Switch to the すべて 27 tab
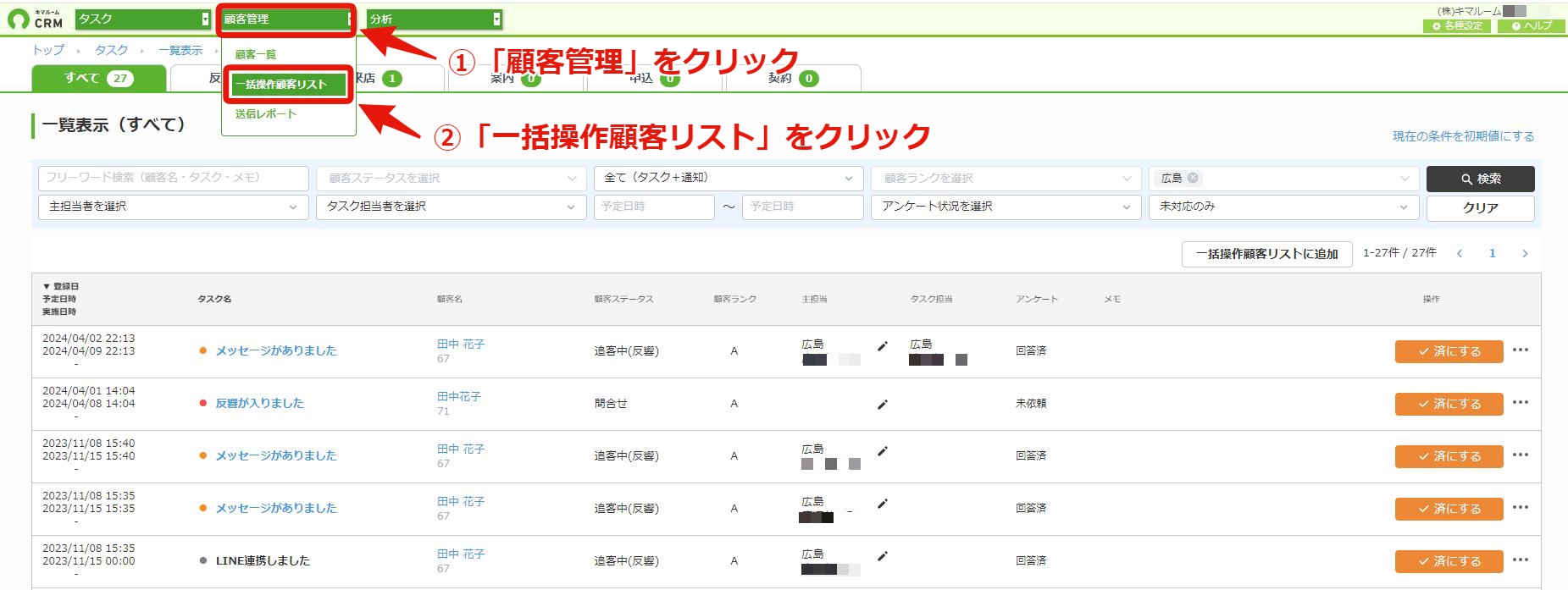Image resolution: width=1568 pixels, height=590 pixels. 99,78
